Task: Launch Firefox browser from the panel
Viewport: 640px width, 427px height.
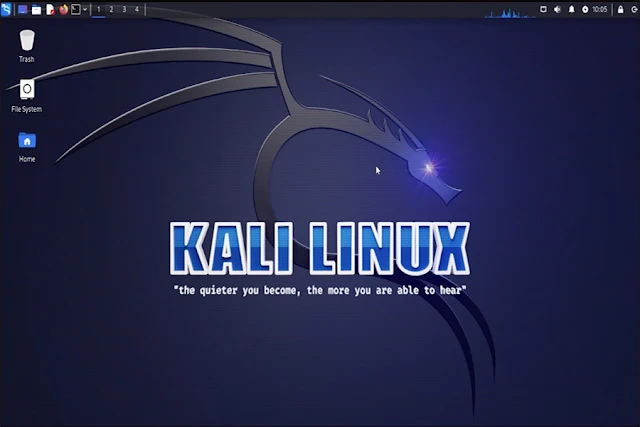Action: pos(63,9)
